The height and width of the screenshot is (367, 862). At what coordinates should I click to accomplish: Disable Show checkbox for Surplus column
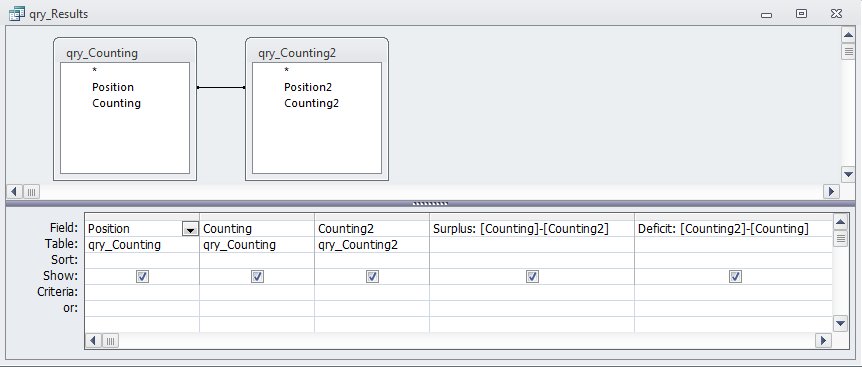532,277
